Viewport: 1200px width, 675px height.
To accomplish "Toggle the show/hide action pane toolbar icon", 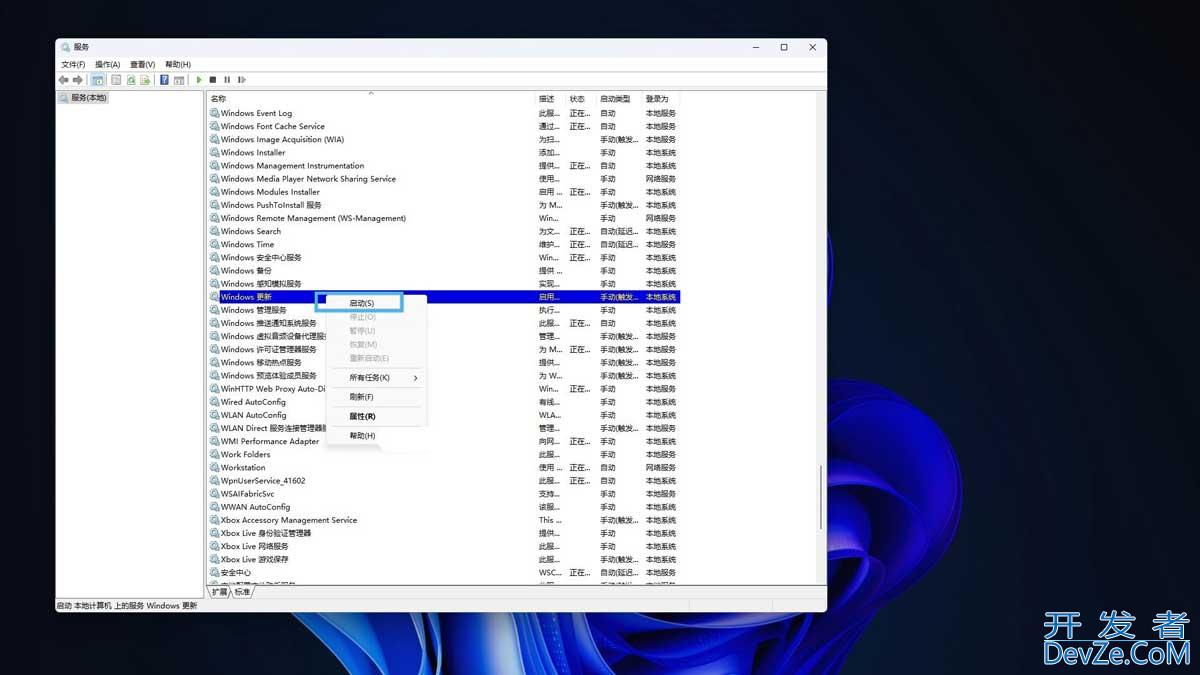I will point(179,80).
